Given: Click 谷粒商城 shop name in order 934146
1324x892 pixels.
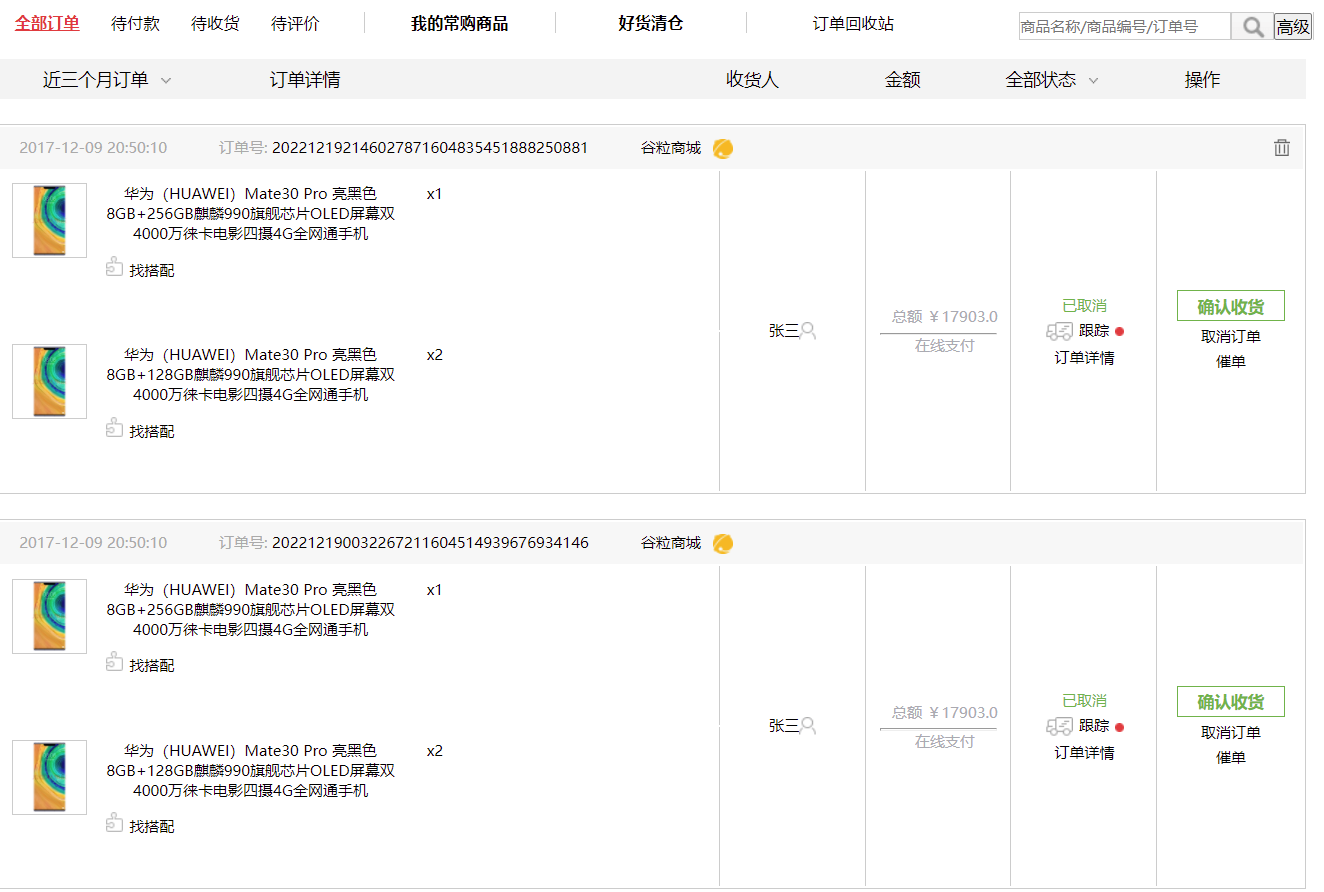Looking at the screenshot, I should [x=671, y=543].
